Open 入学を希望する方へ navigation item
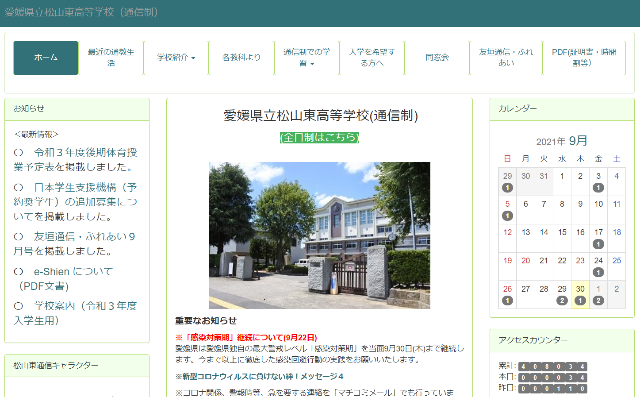The height and width of the screenshot is (397, 640). 372,58
